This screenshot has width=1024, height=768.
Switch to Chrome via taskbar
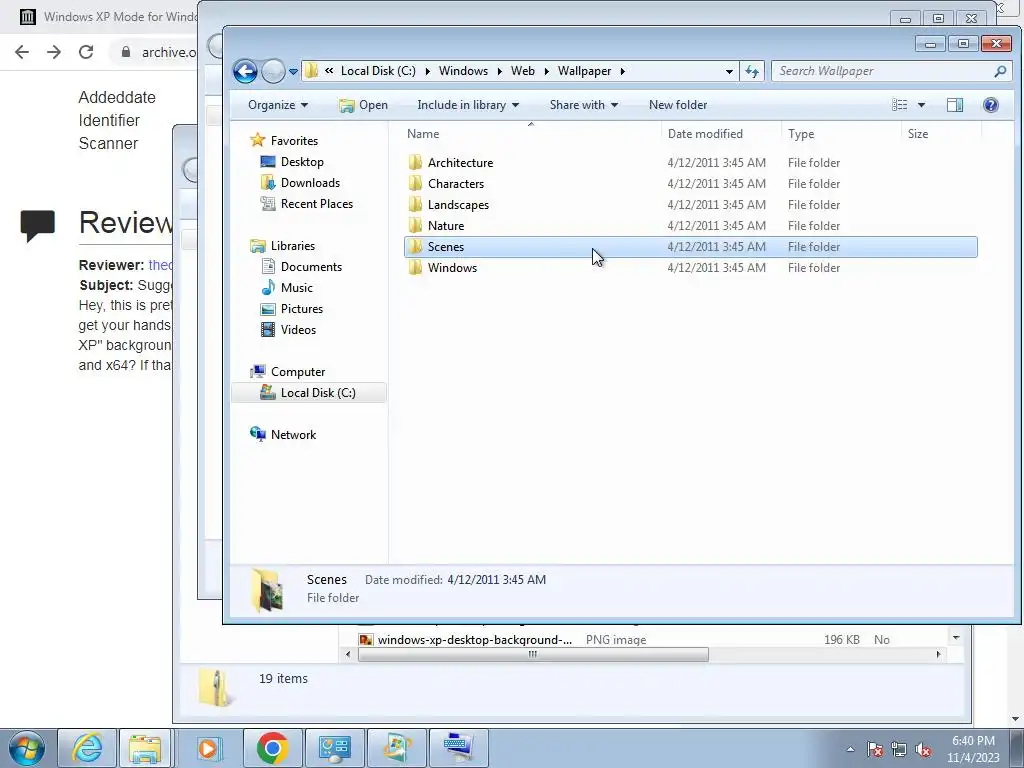(272, 748)
